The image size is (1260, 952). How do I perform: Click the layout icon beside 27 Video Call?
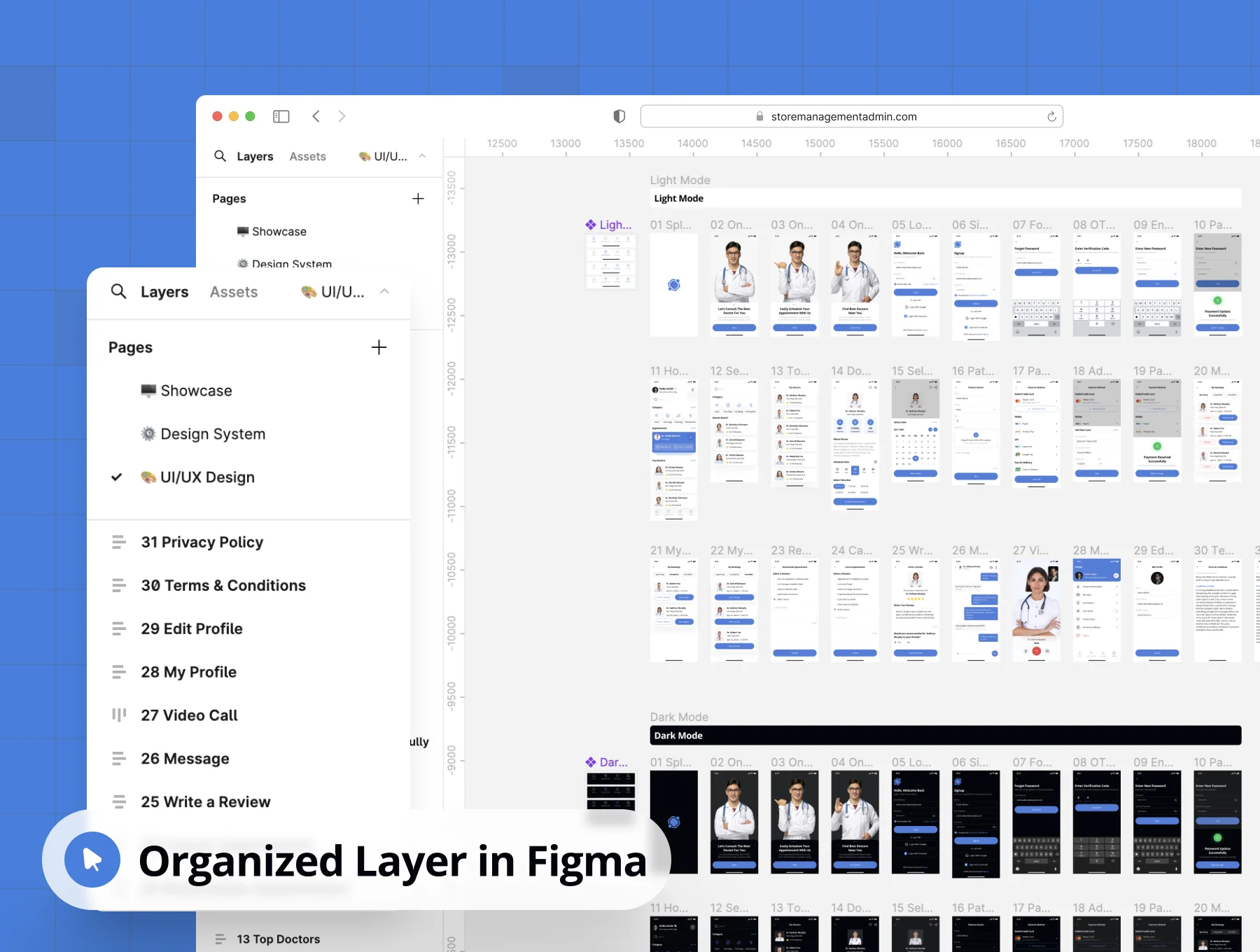pyautogui.click(x=119, y=715)
